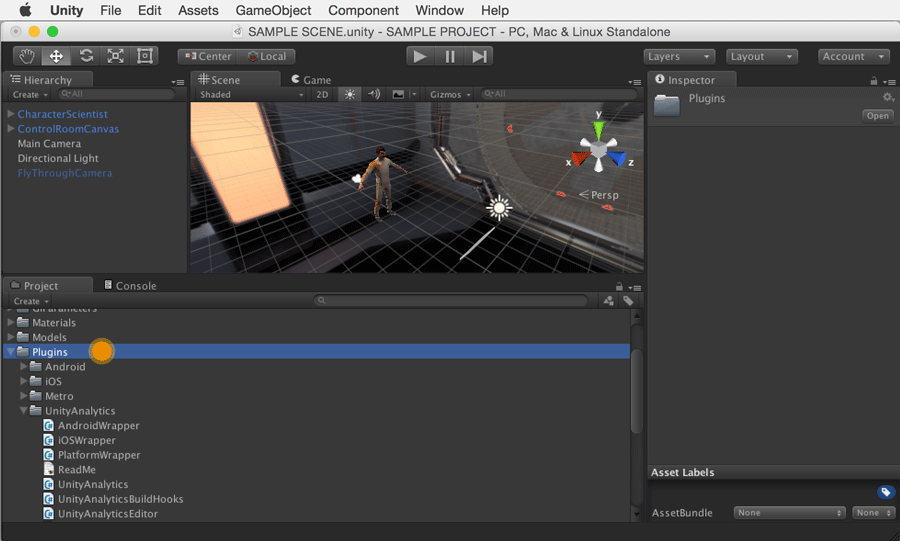900x541 pixels.
Task: Toggle scene audio speaker icon
Action: (x=374, y=95)
